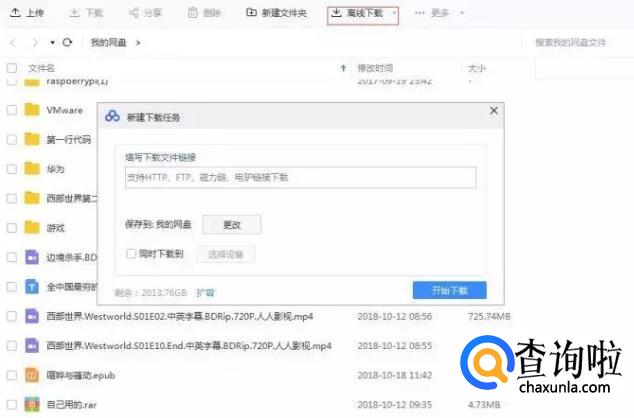Go back with the left navigation arrow
Image resolution: width=634 pixels, height=418 pixels.
point(13,42)
